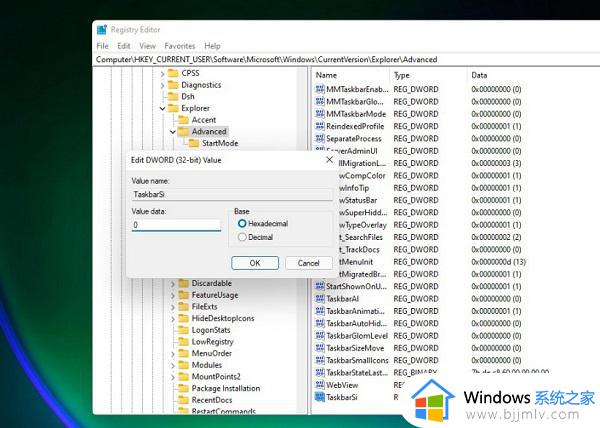Click the registry path address bar
600x428 pixels.
(x=347, y=60)
